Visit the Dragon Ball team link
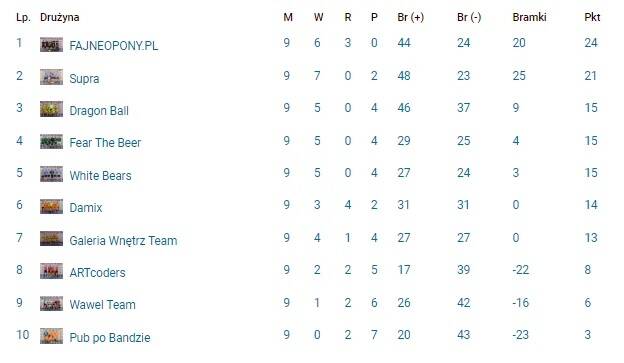This screenshot has height=363, width=624. (99, 111)
